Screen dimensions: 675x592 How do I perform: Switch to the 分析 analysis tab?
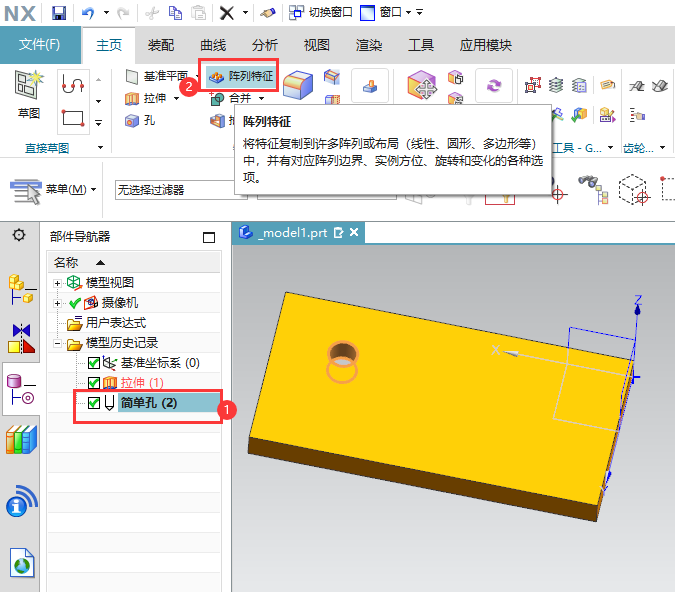(x=265, y=45)
